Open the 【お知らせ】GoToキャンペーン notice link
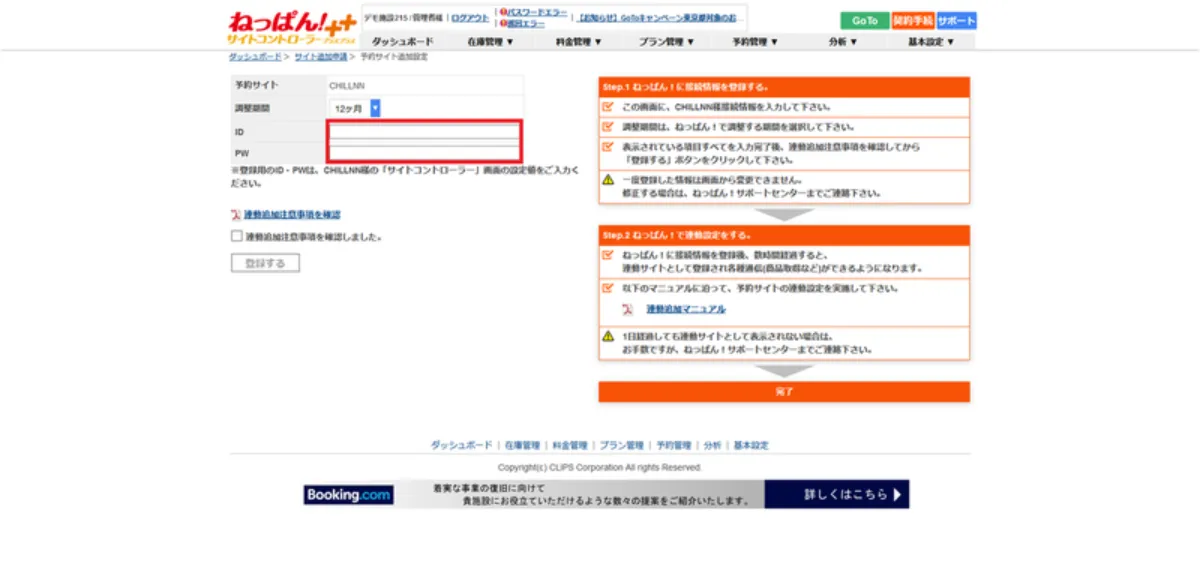The width and height of the screenshot is (1200, 565). [662, 18]
